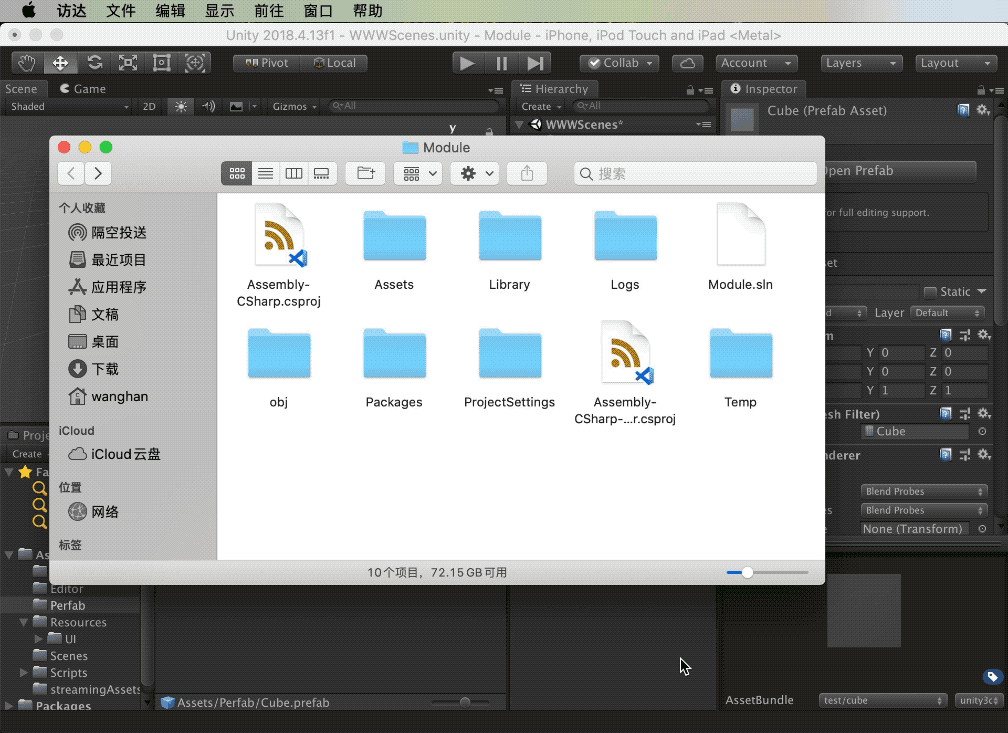Select the Module.sln file
This screenshot has height=733, width=1008.
(741, 248)
